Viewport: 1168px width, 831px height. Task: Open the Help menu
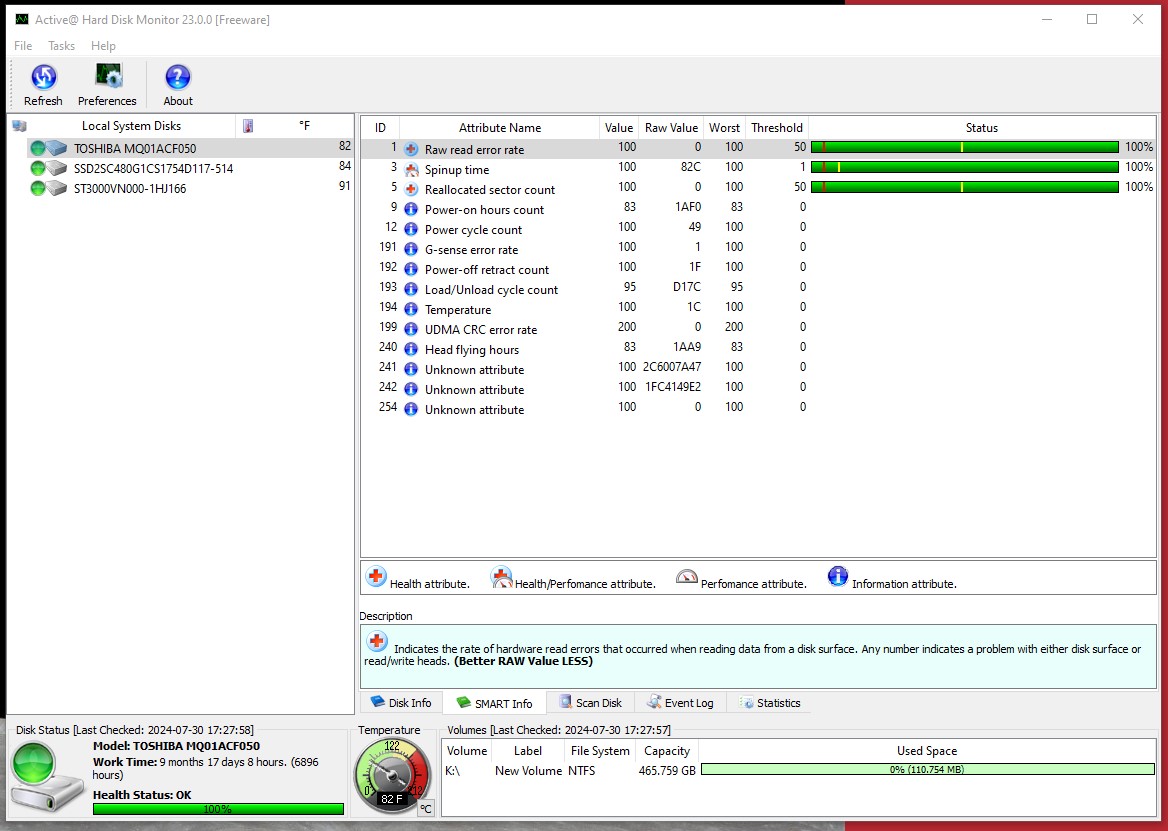click(x=103, y=45)
